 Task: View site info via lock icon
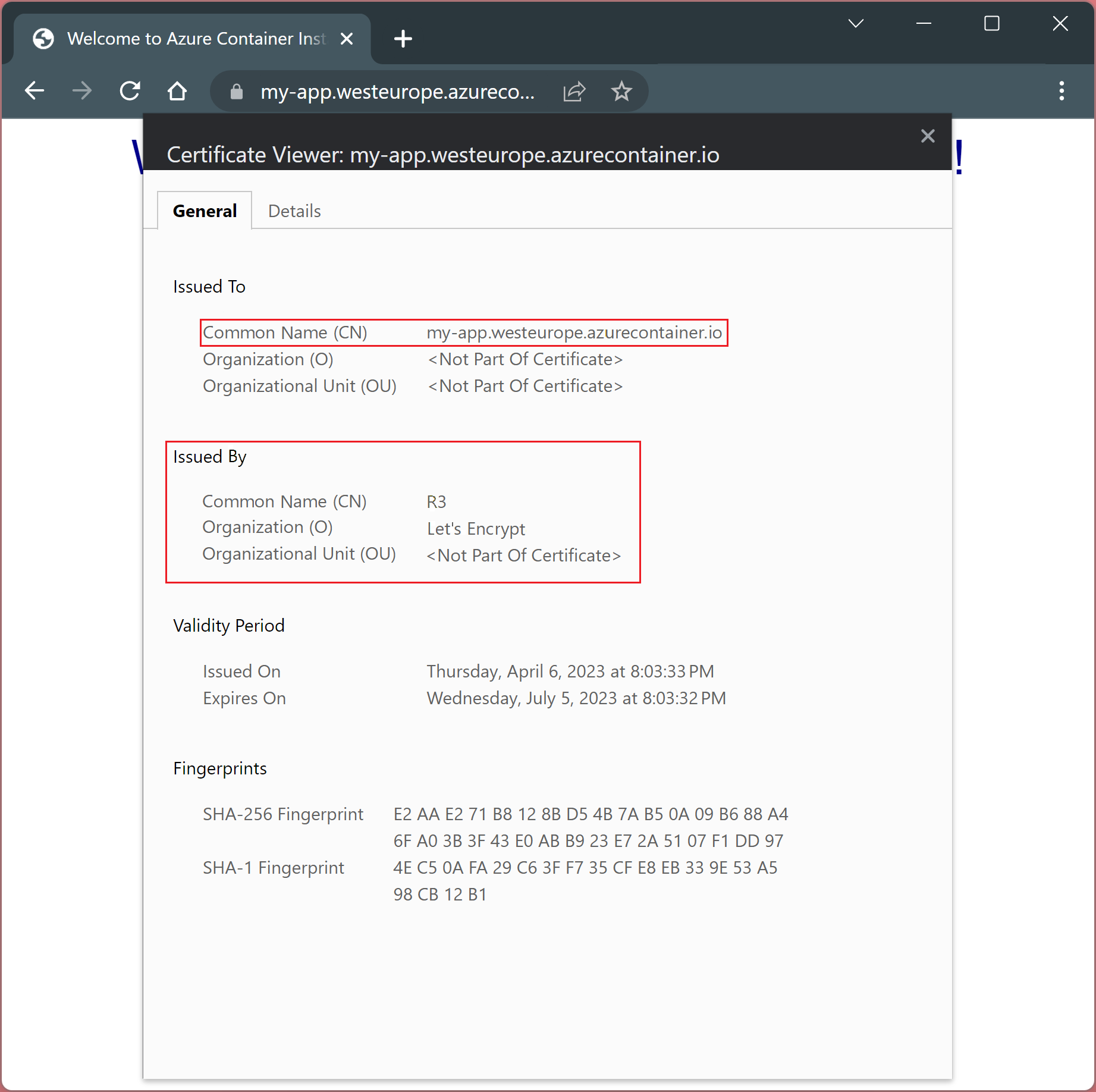(x=237, y=92)
